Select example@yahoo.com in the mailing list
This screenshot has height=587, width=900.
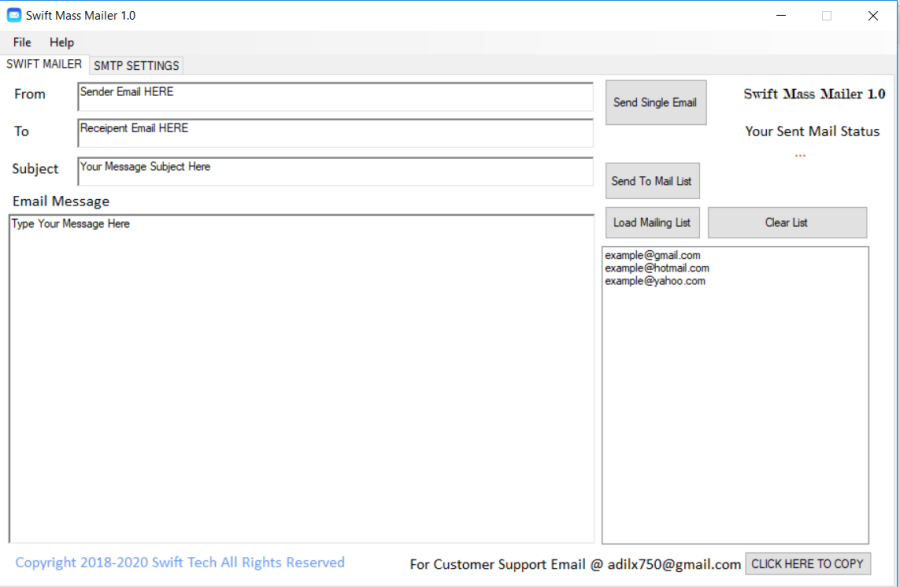(x=655, y=281)
